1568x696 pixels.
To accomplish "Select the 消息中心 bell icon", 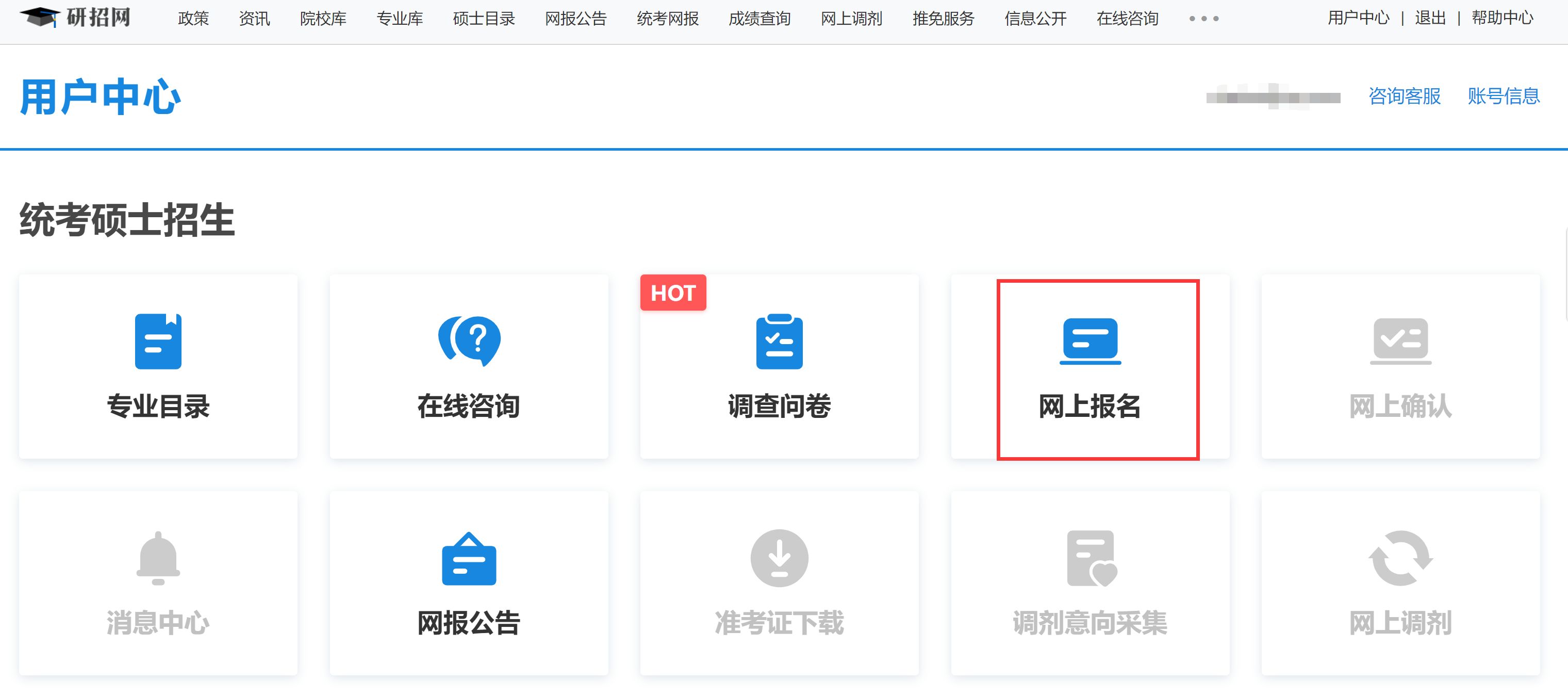I will click(x=157, y=558).
